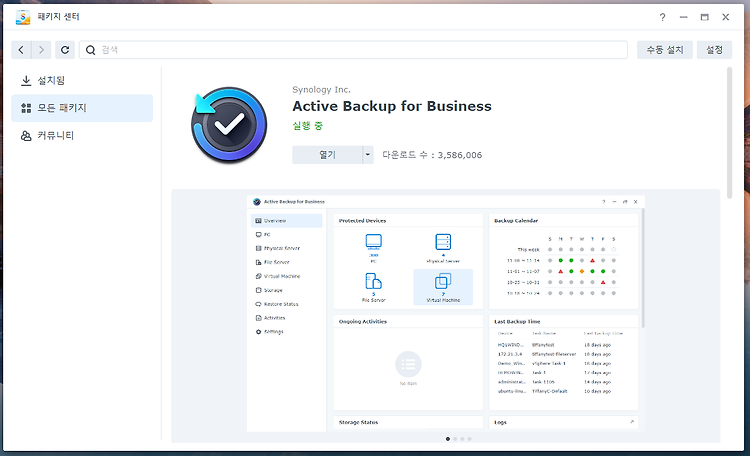Go forward with the right arrow button
Screen dimensions: 750x456
[x=41, y=50]
